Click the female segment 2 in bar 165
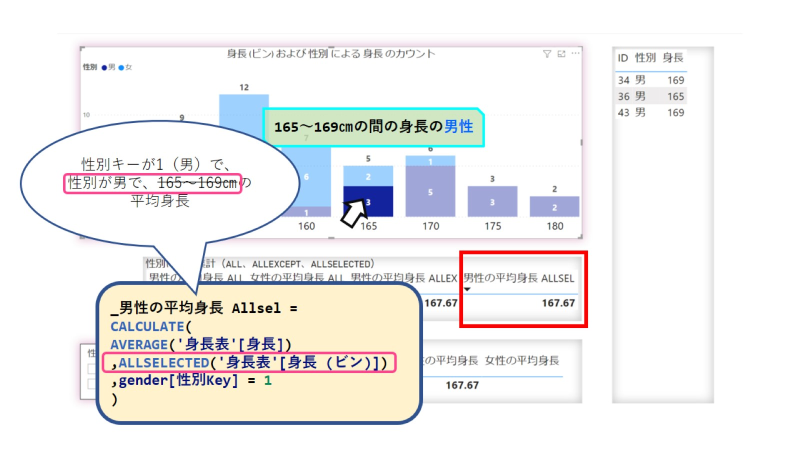Image resolution: width=800 pixels, height=450 pixels. coord(368,176)
